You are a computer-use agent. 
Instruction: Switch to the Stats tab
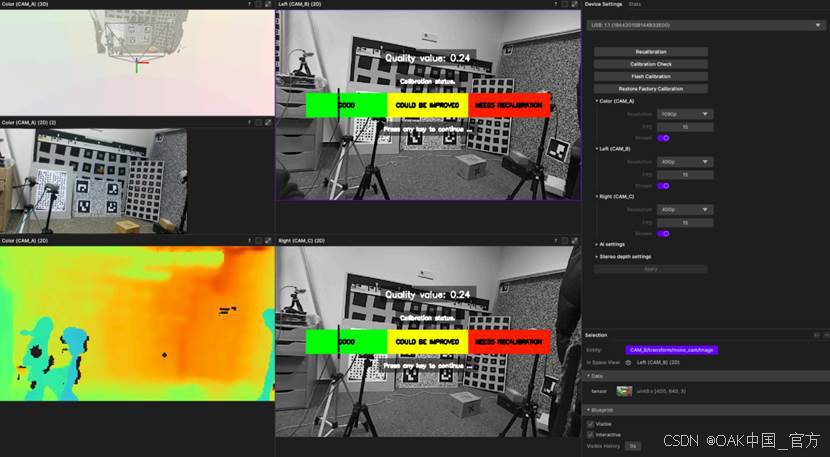tap(635, 4)
